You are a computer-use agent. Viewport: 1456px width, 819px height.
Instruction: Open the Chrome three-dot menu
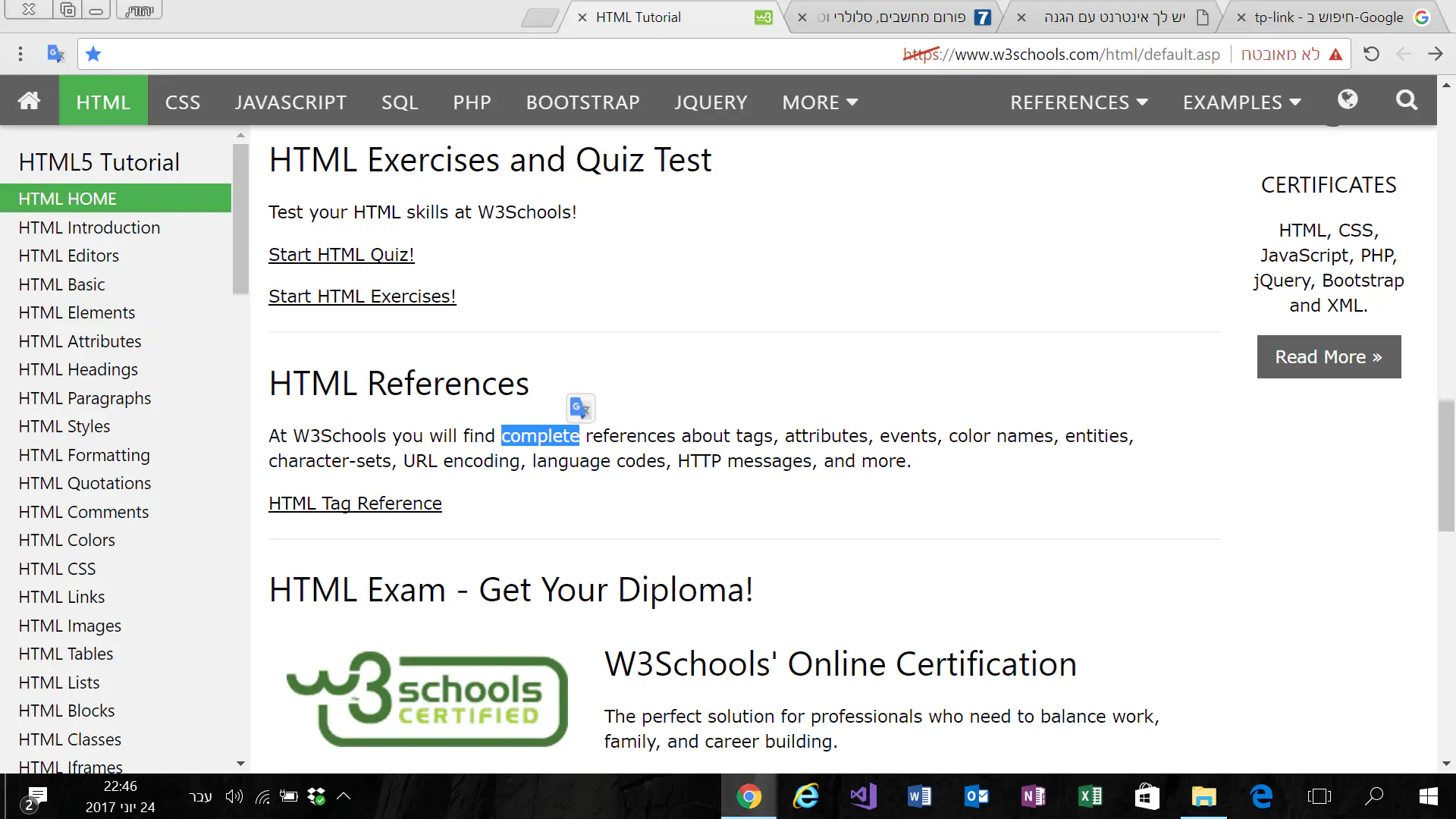[20, 54]
